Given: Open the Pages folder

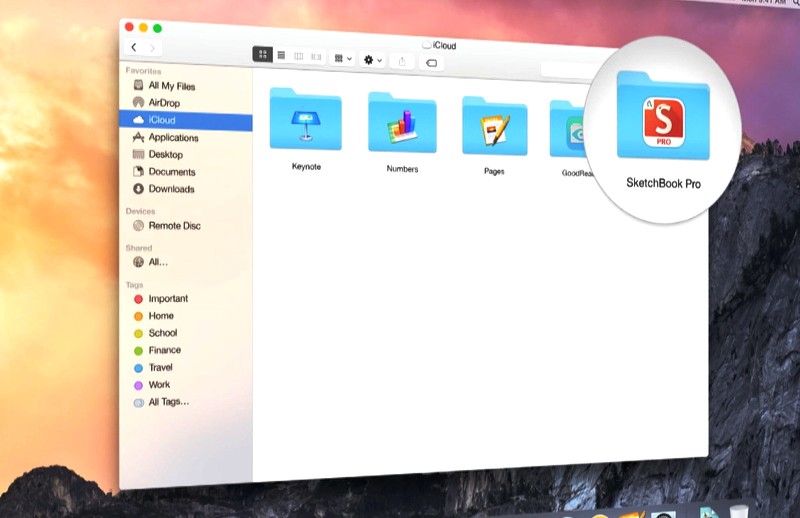Looking at the screenshot, I should click(494, 129).
